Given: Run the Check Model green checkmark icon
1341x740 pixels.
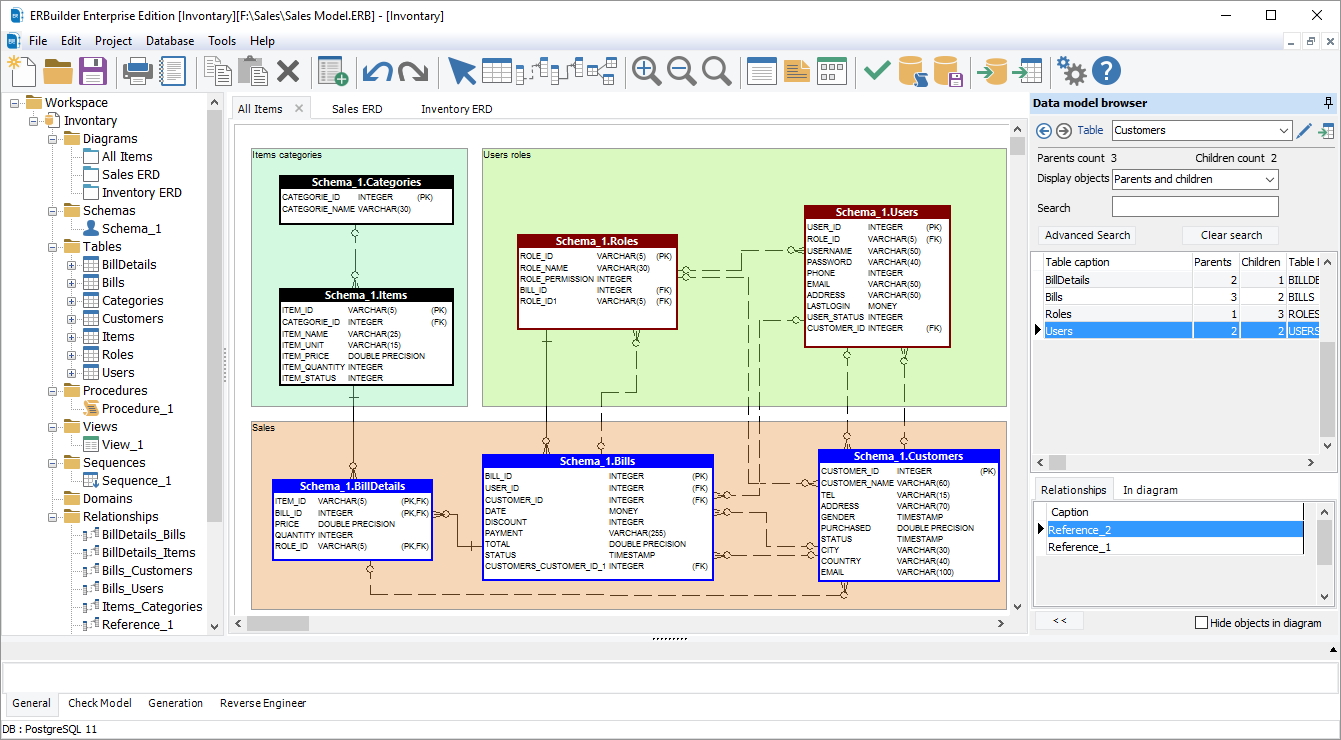Looking at the screenshot, I should (877, 71).
